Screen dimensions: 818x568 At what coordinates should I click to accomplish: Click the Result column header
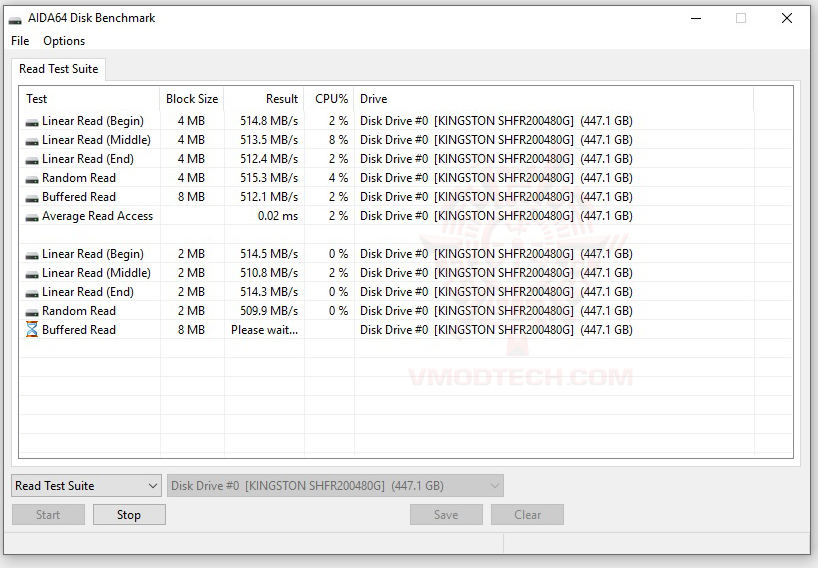[x=264, y=99]
